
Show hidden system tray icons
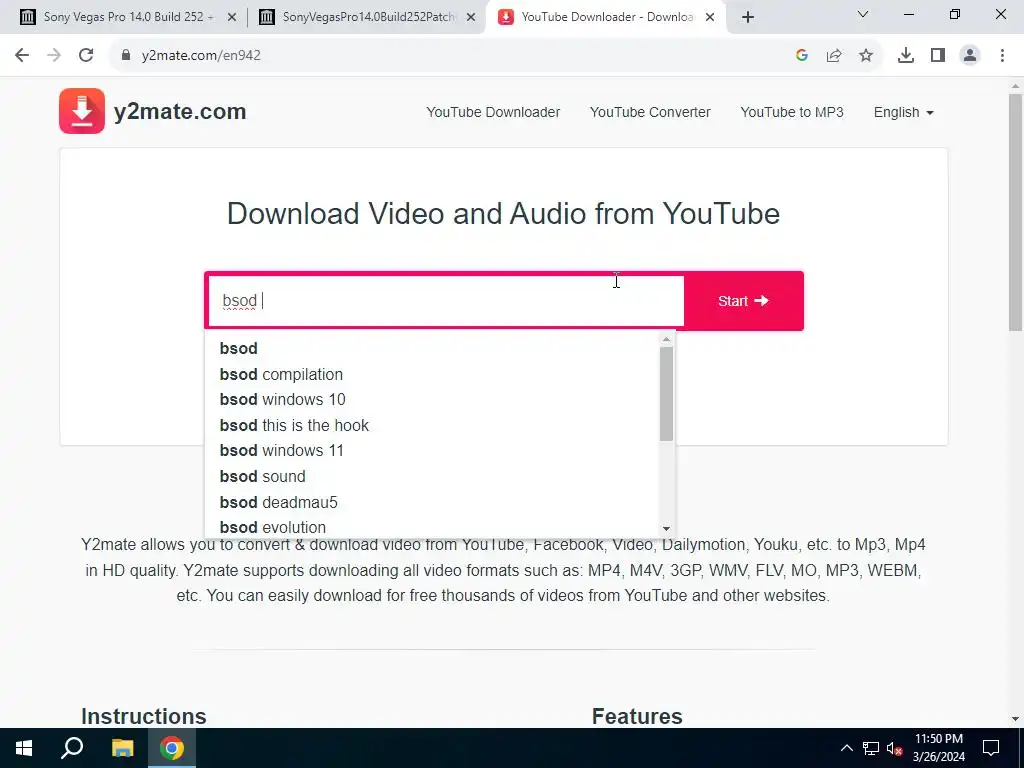[x=847, y=748]
